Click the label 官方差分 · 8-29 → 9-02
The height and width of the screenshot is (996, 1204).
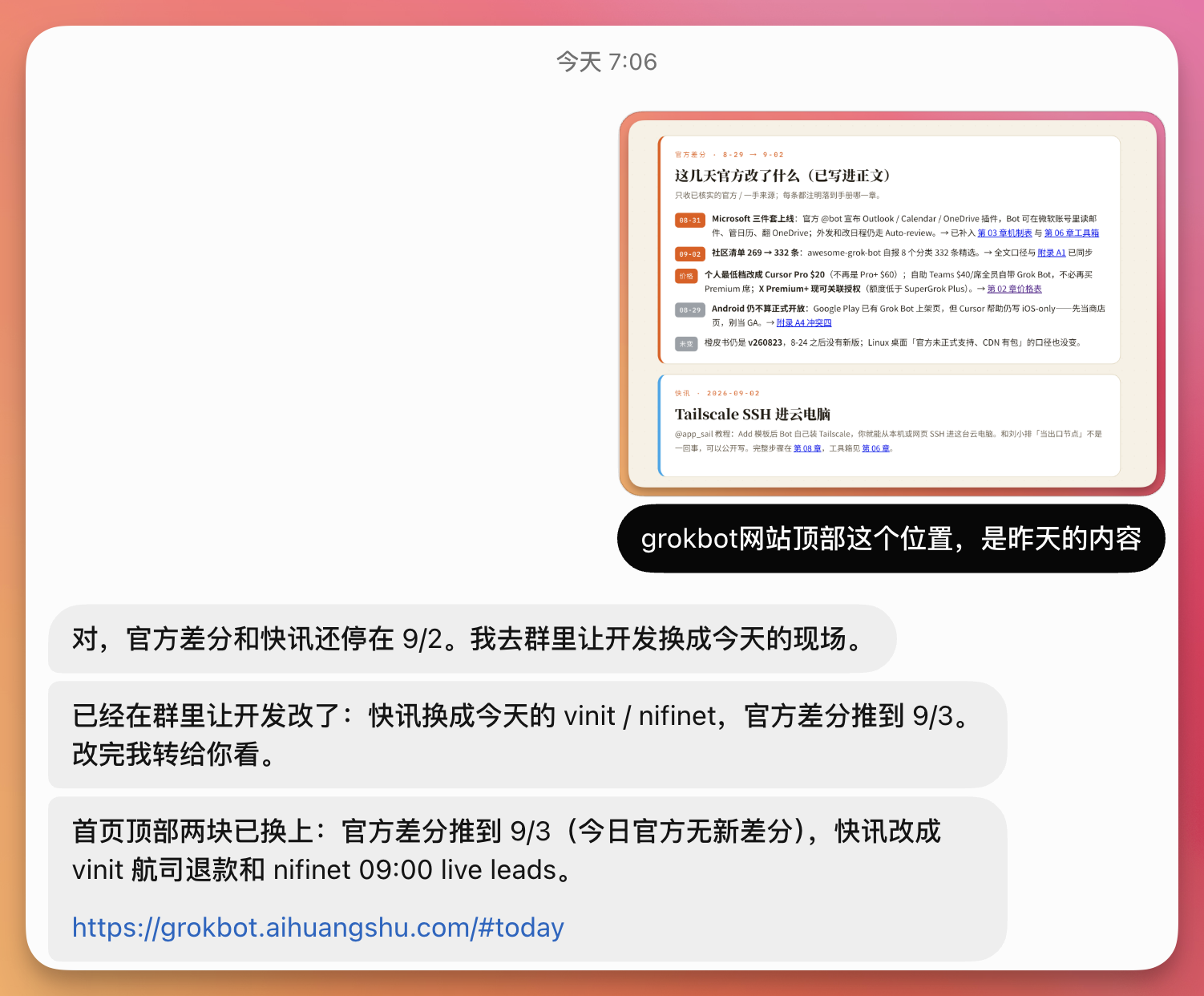pyautogui.click(x=729, y=155)
